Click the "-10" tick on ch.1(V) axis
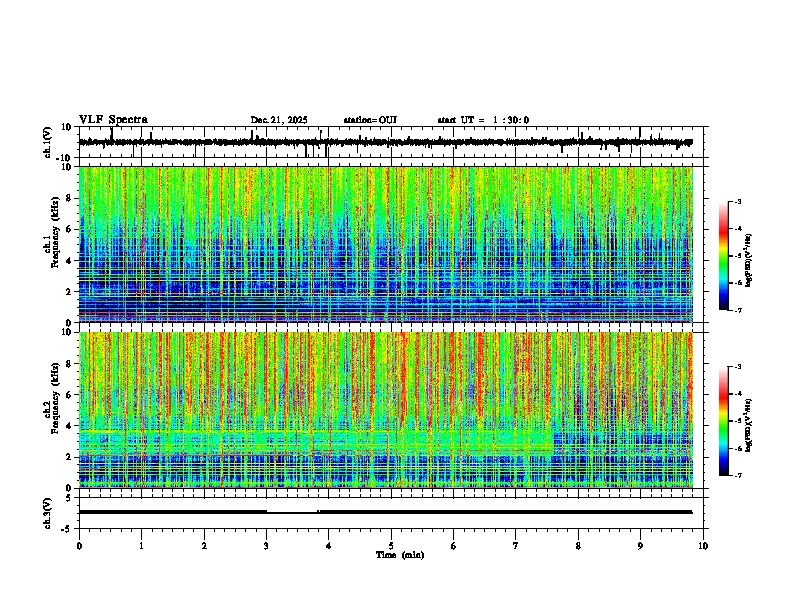792x612 pixels. coord(64,158)
